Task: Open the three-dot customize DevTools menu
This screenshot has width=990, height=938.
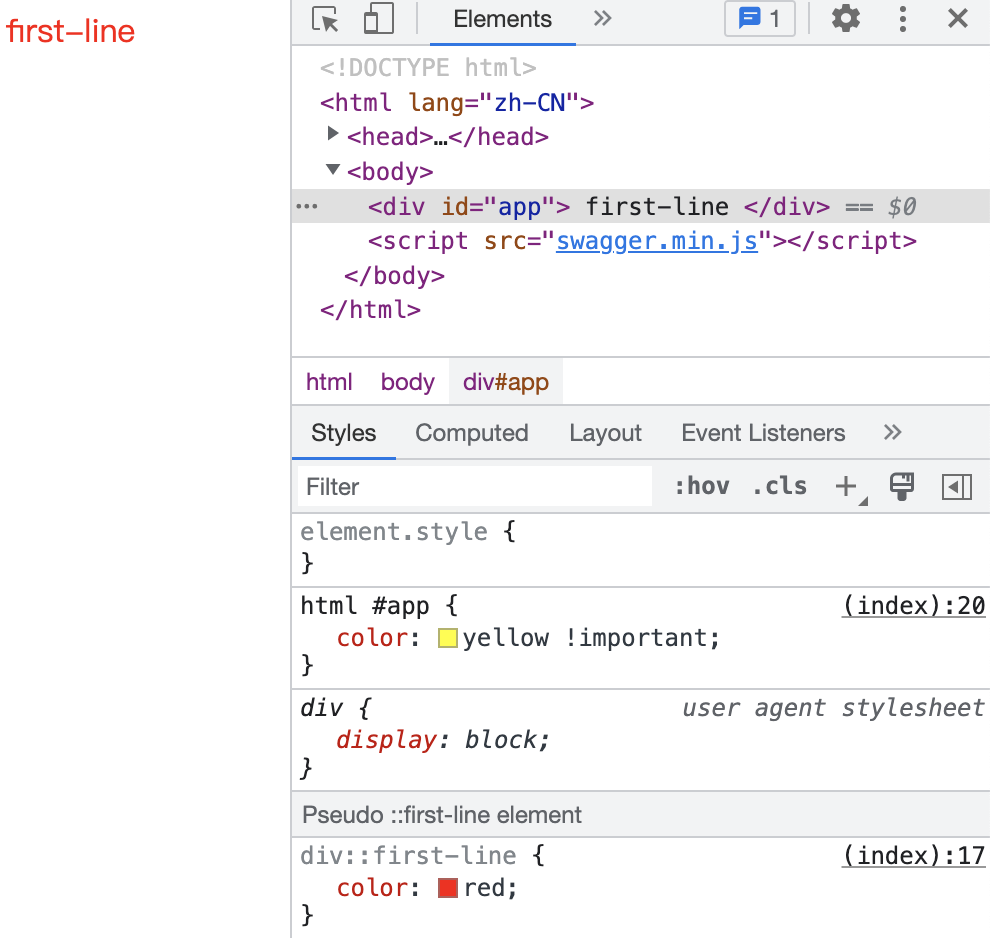Action: click(x=903, y=19)
